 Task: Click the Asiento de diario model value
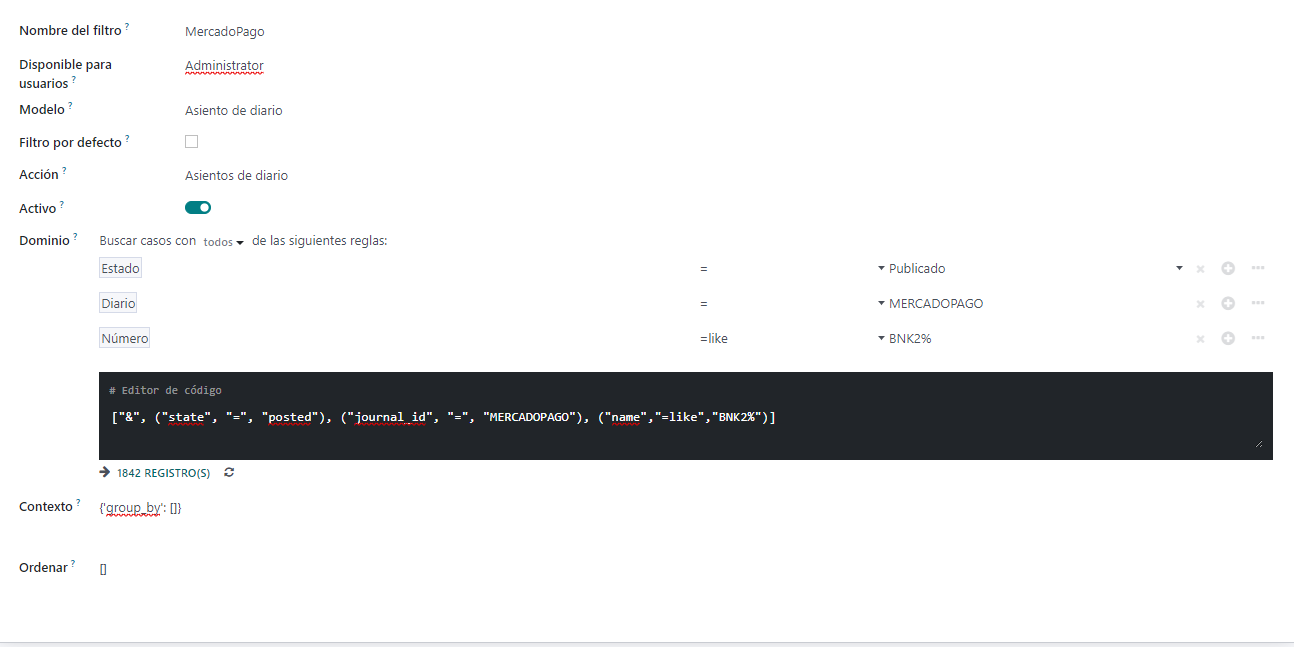pyautogui.click(x=234, y=111)
